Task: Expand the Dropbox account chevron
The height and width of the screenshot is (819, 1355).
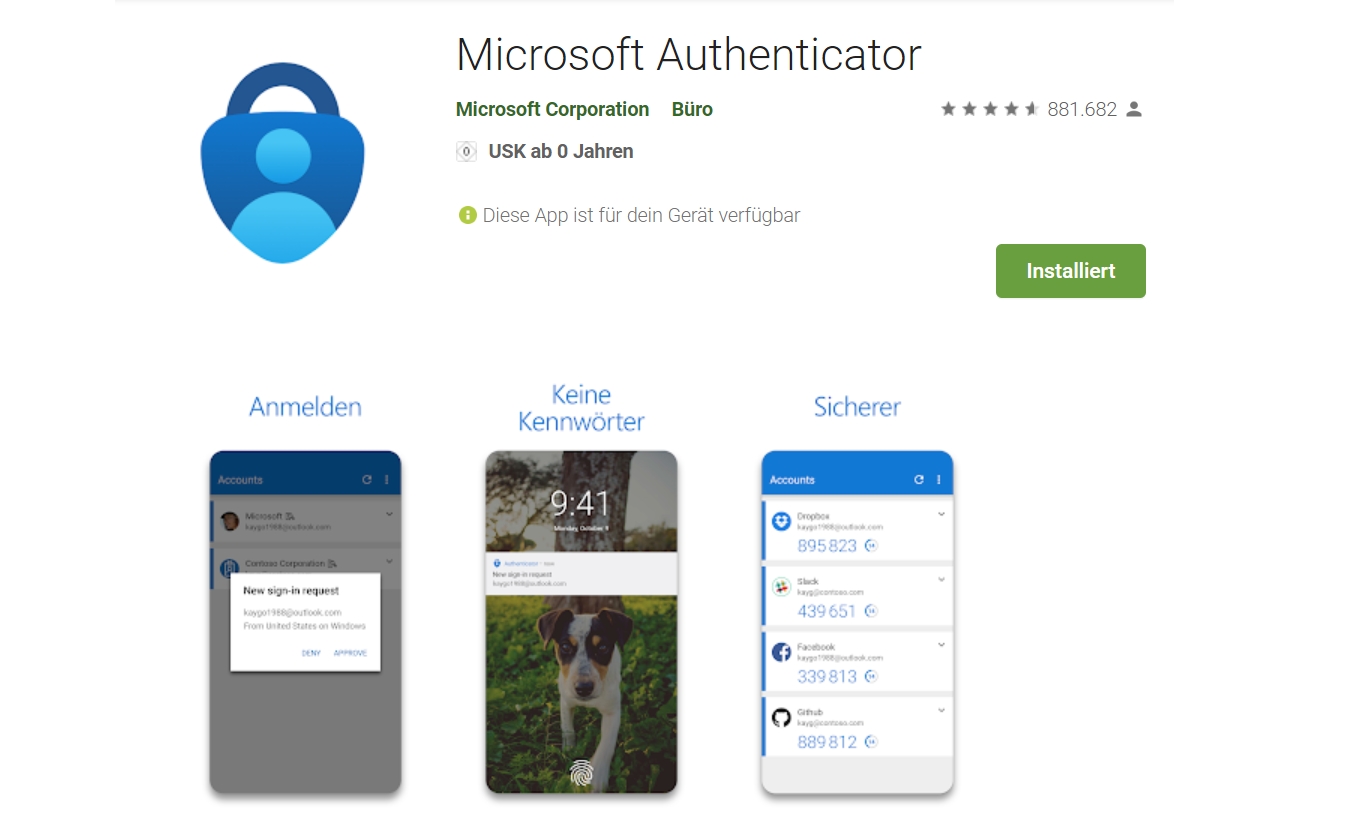Action: click(x=941, y=515)
